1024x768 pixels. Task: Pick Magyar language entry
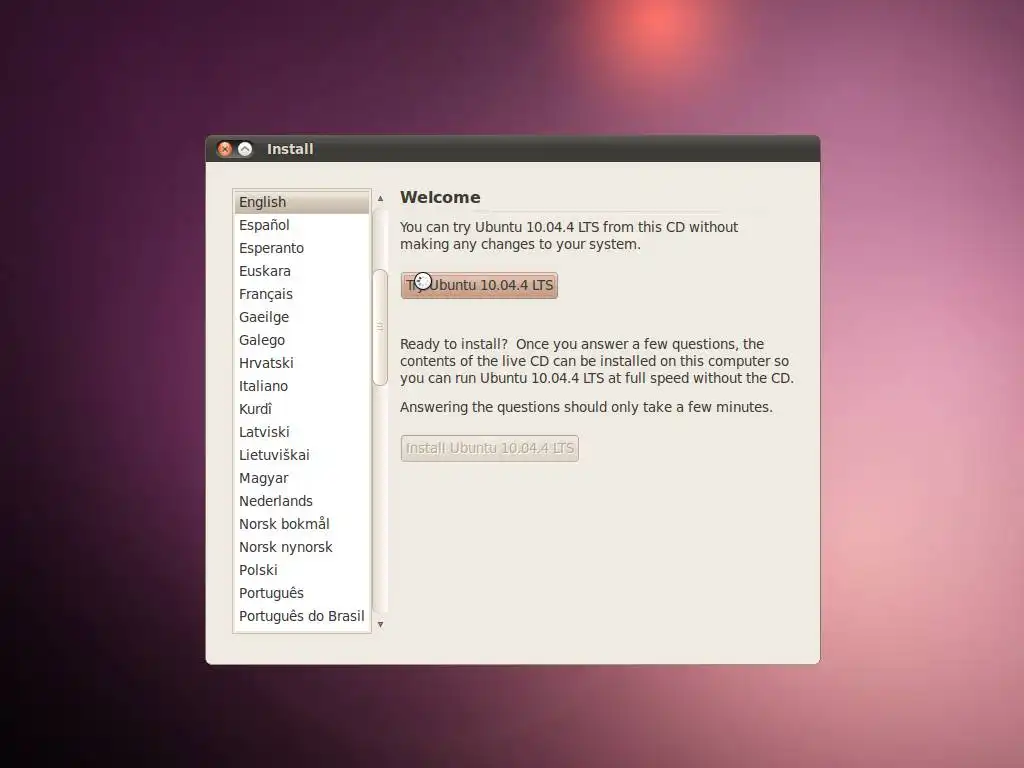point(302,478)
